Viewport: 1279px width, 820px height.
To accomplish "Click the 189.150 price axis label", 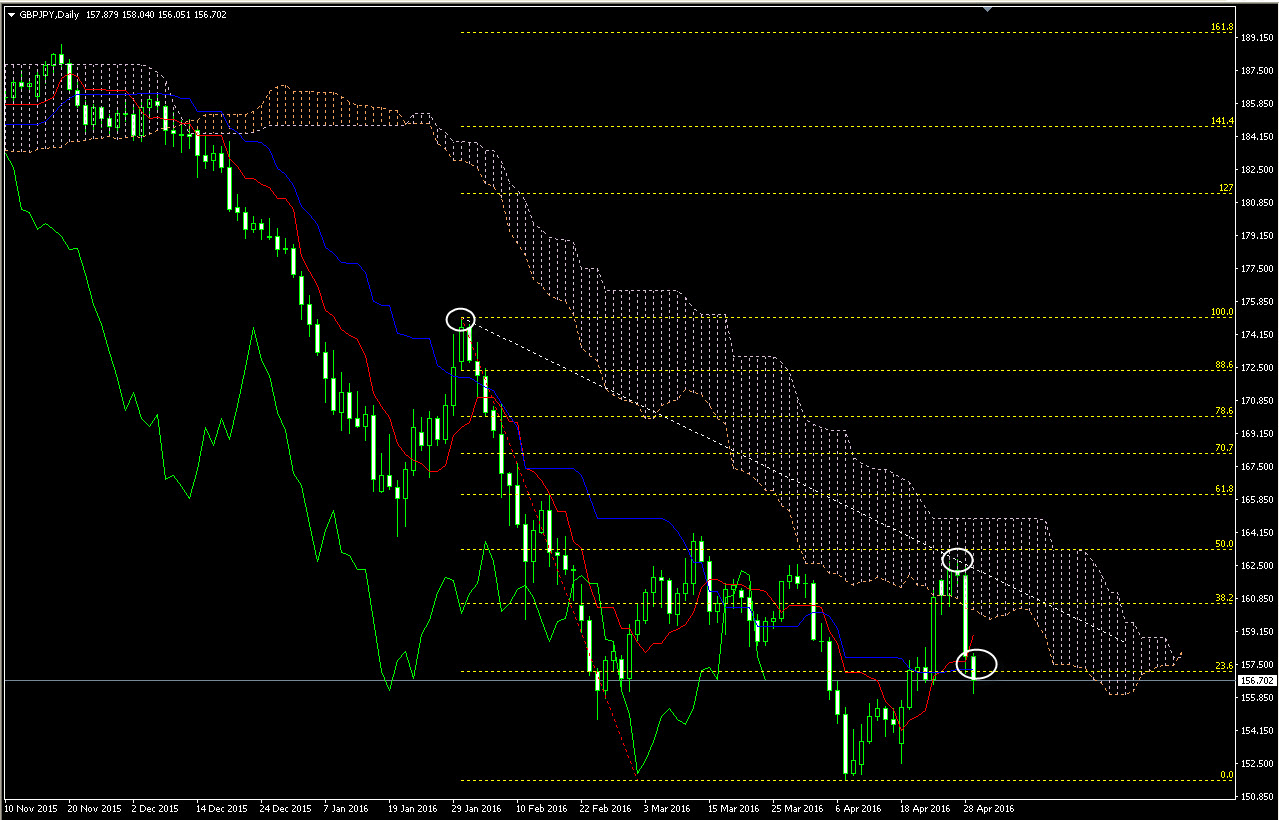I will (1257, 38).
